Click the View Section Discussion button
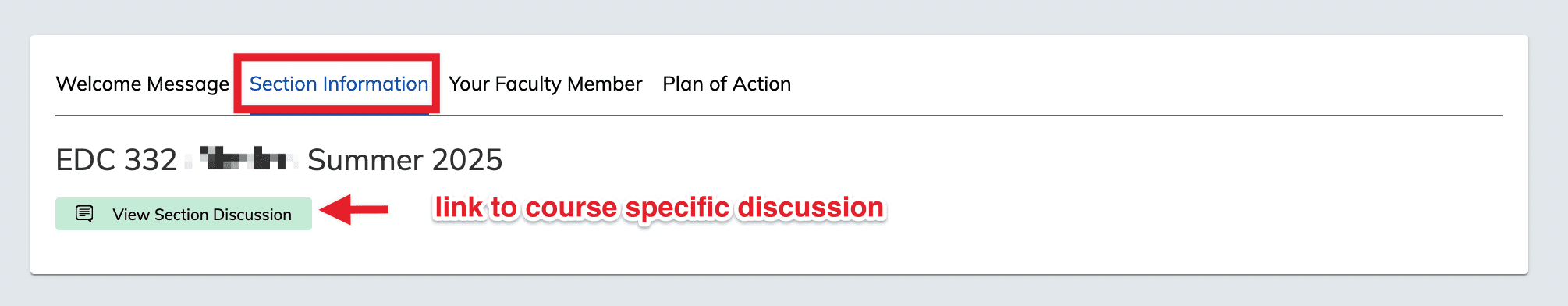This screenshot has height=306, width=1568. (x=183, y=214)
